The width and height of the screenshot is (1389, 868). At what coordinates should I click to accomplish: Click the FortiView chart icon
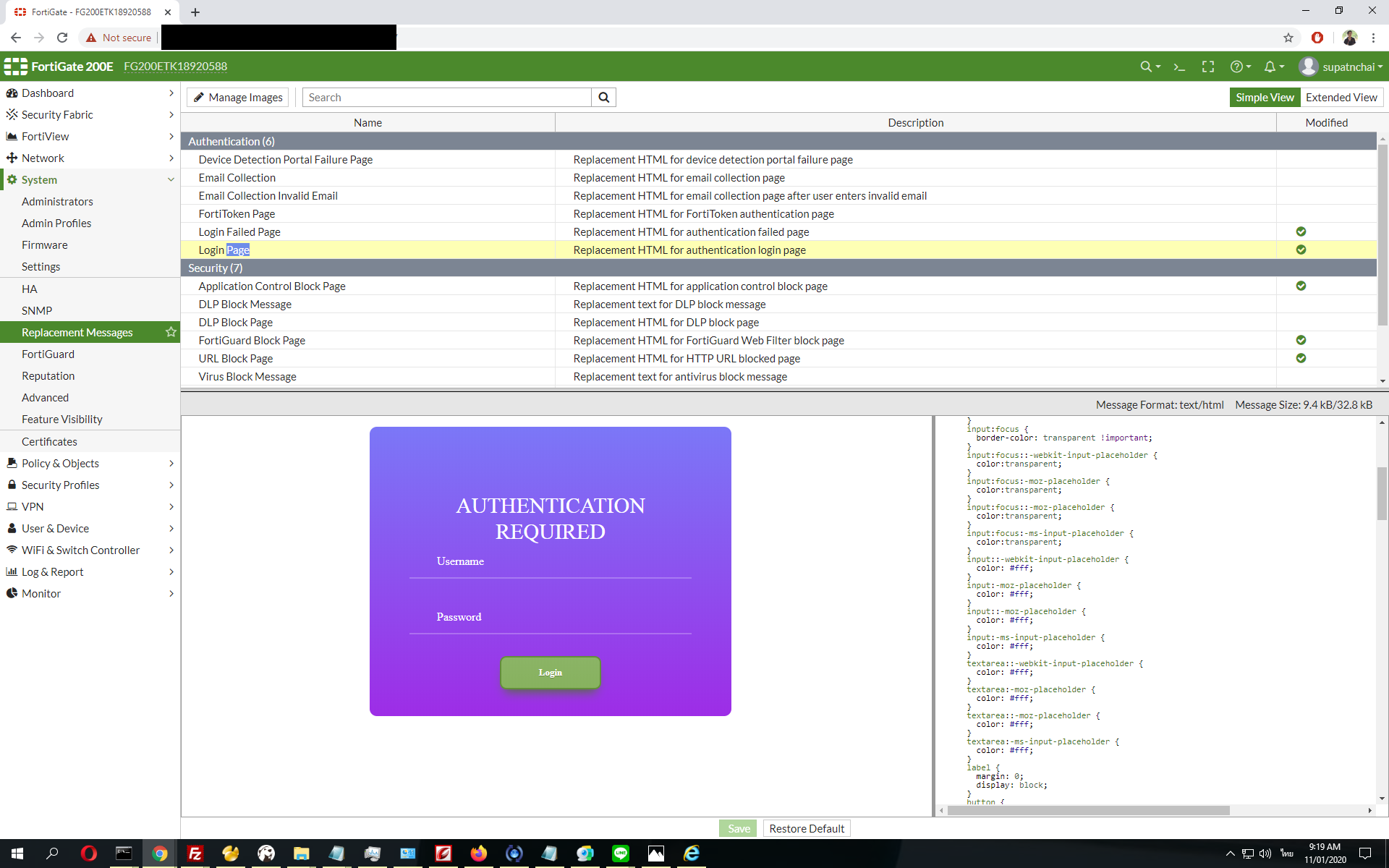point(12,137)
